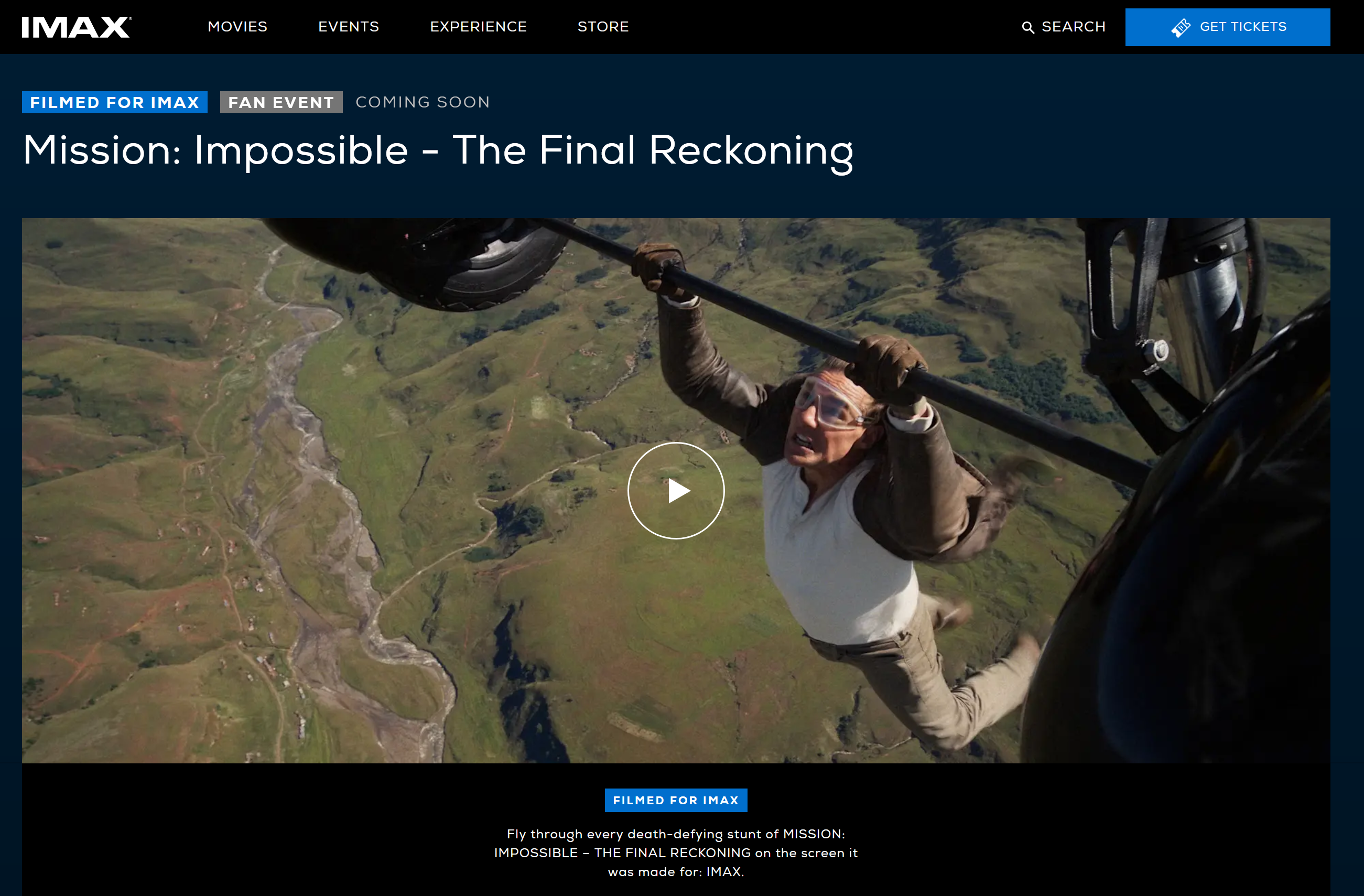Click the Final Reckoning movie title heading
The image size is (1364, 896).
coord(438,150)
